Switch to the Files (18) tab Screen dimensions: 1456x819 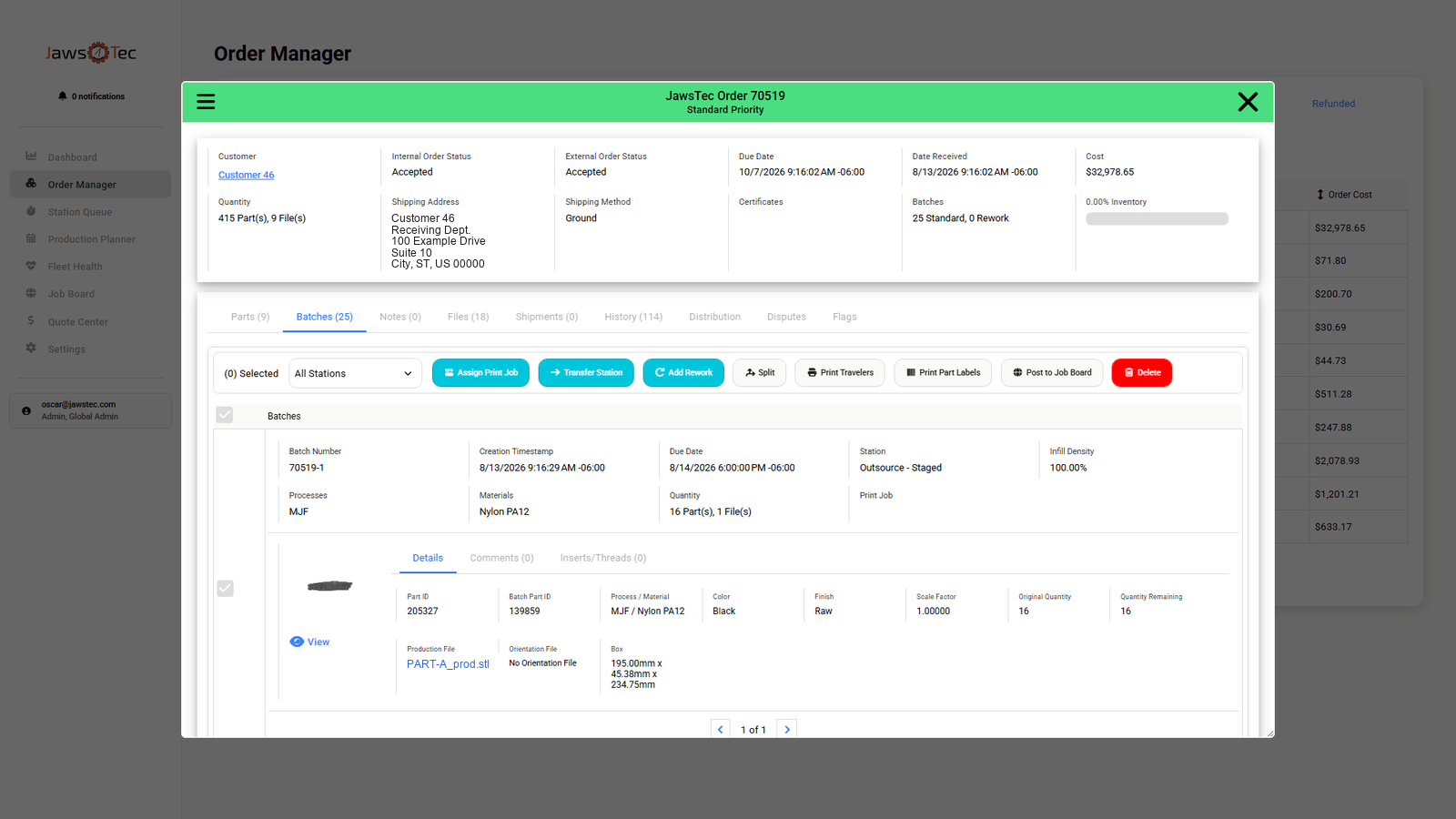coord(468,317)
